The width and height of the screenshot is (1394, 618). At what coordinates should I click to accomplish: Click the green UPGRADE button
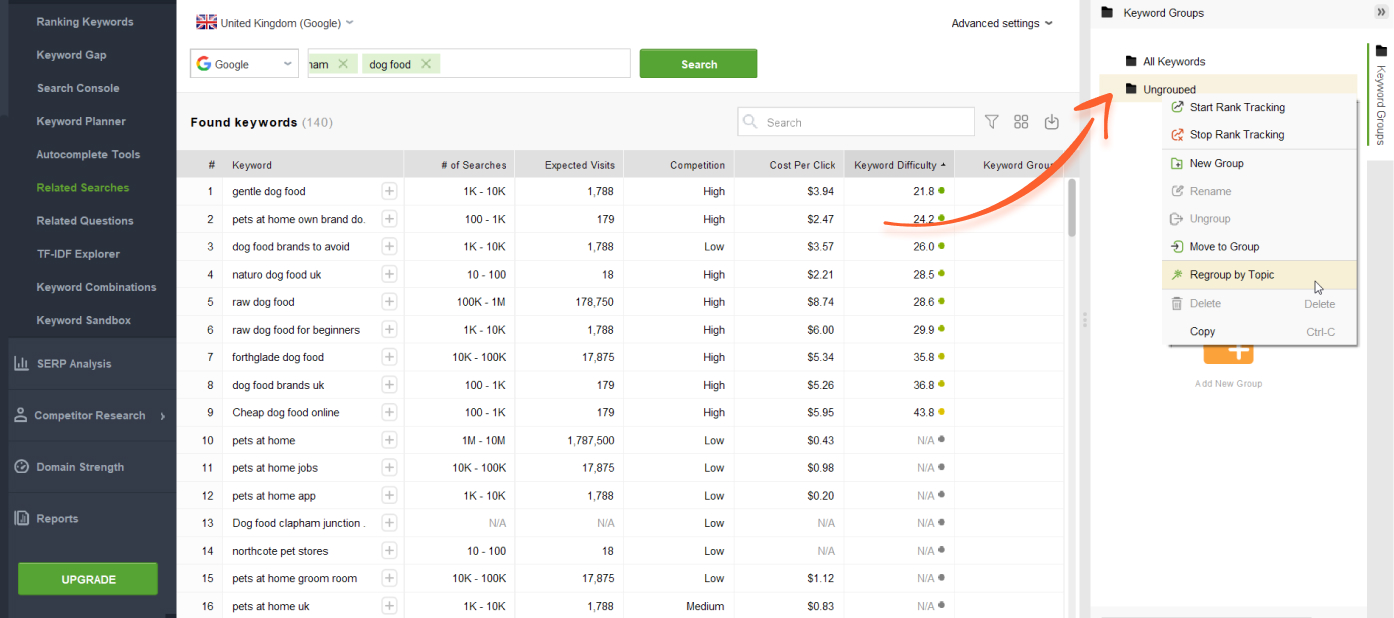pyautogui.click(x=88, y=579)
